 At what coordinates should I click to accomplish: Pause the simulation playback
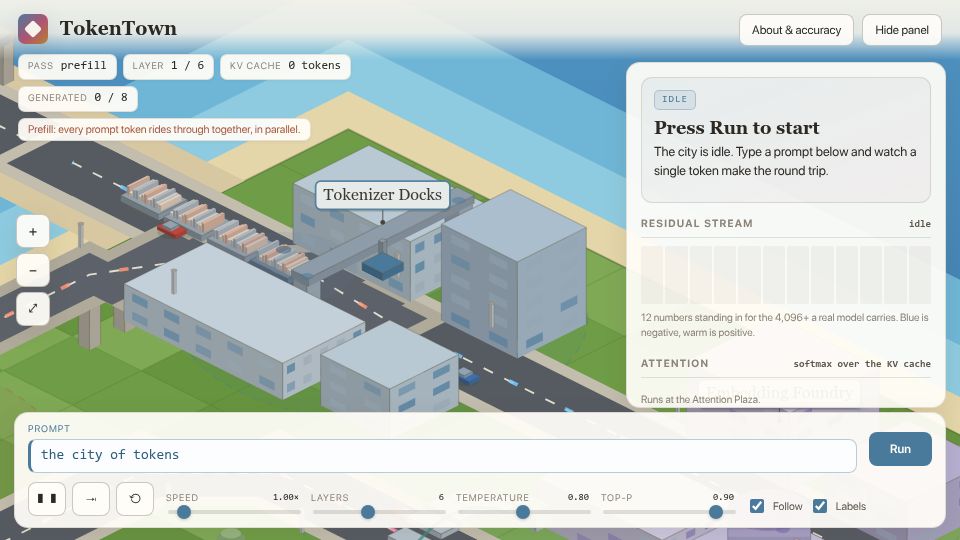47,498
